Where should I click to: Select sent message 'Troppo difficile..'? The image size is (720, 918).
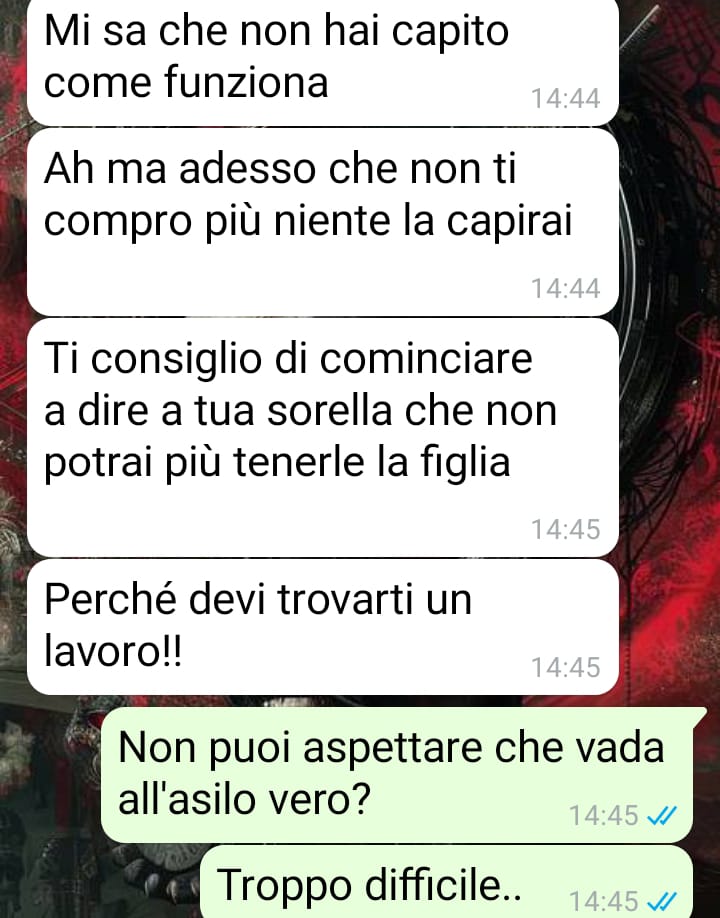tap(447, 882)
